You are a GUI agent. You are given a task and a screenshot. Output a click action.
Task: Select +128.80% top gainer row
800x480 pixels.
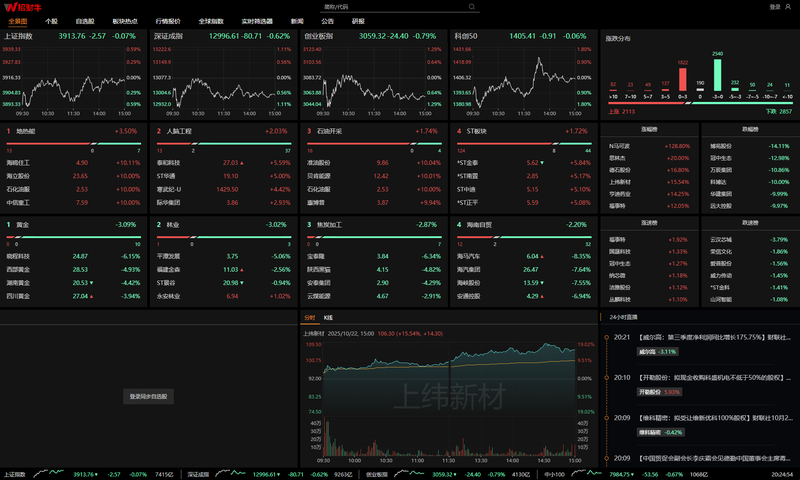click(649, 146)
